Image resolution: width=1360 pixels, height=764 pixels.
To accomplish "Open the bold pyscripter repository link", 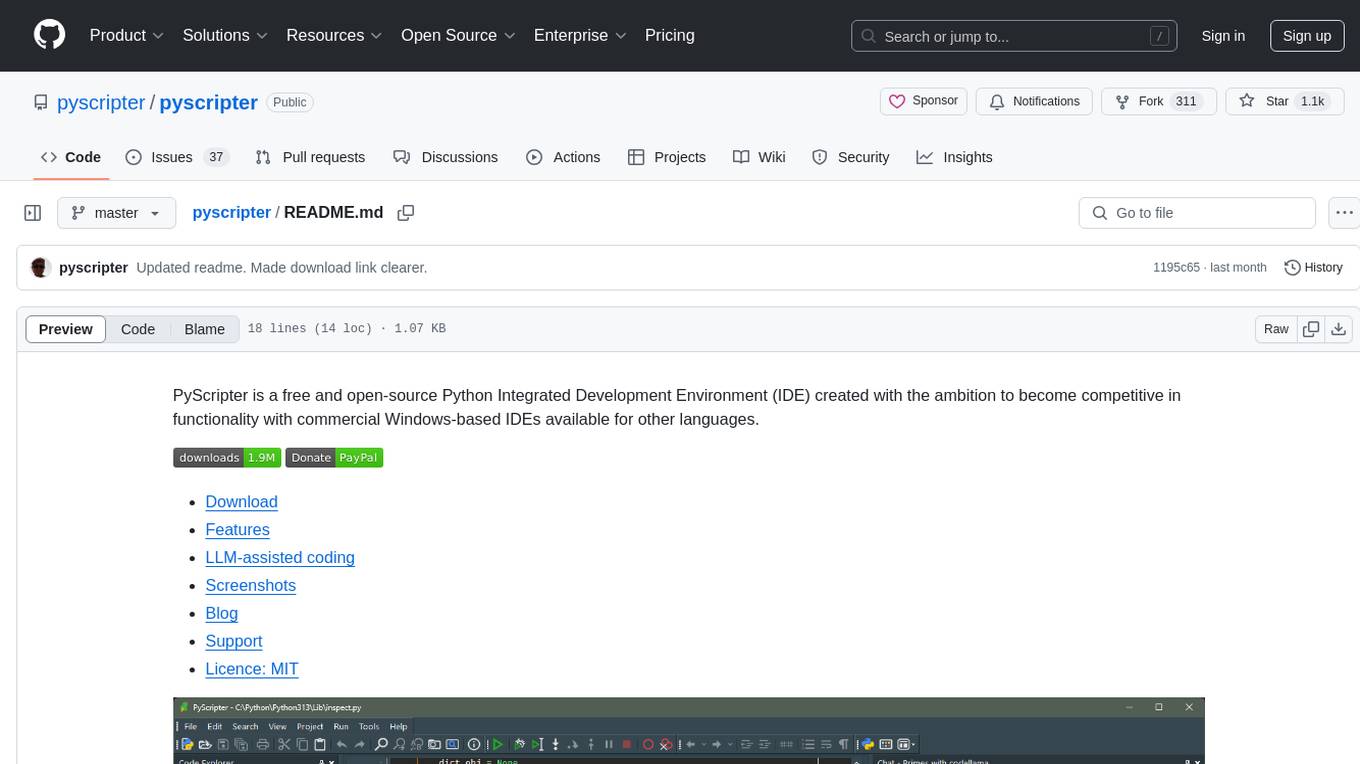I will tap(209, 102).
